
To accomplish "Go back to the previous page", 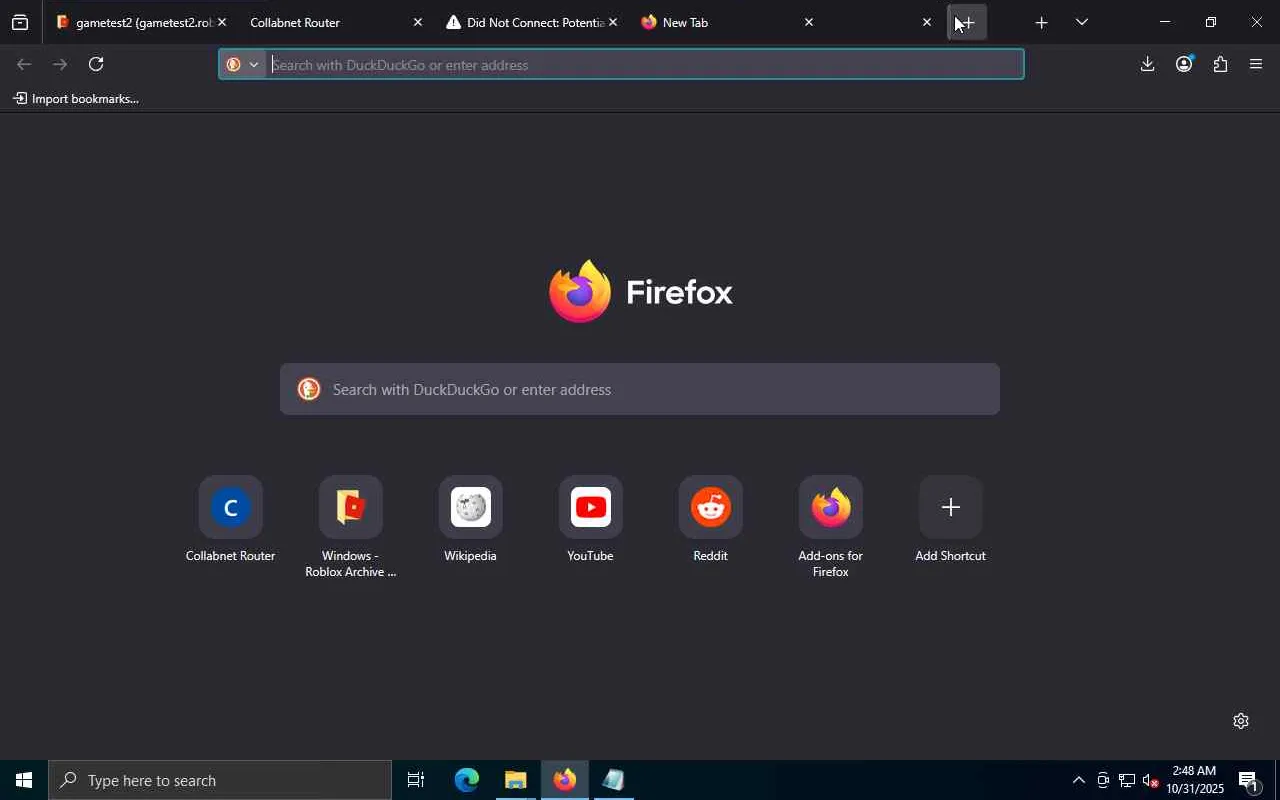I will (24, 65).
